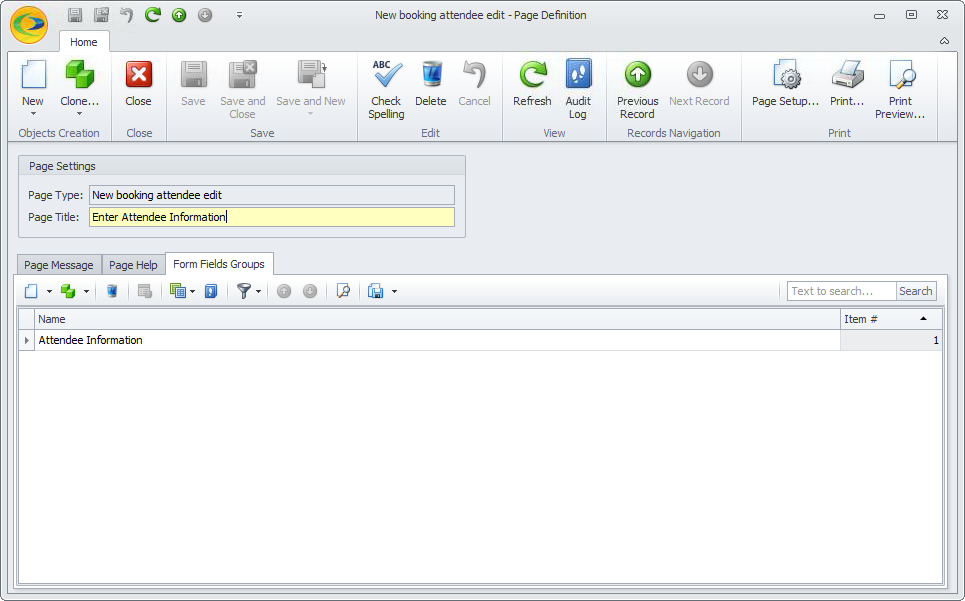Click save and close icon in quick access toolbar
This screenshot has height=601, width=965.
(x=101, y=15)
